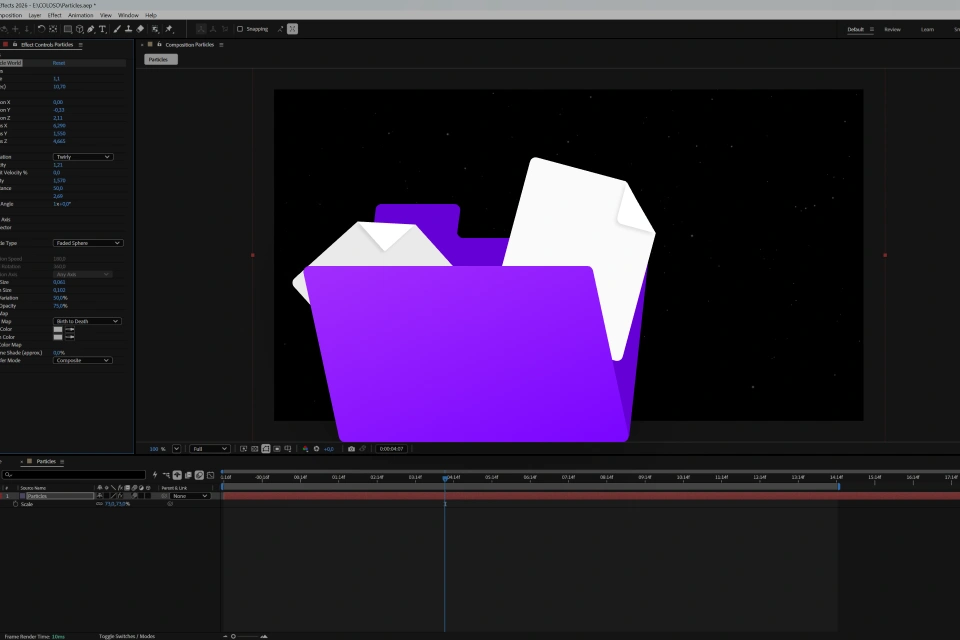Open grid and guide options icon
The width and height of the screenshot is (960, 640).
(x=288, y=449)
